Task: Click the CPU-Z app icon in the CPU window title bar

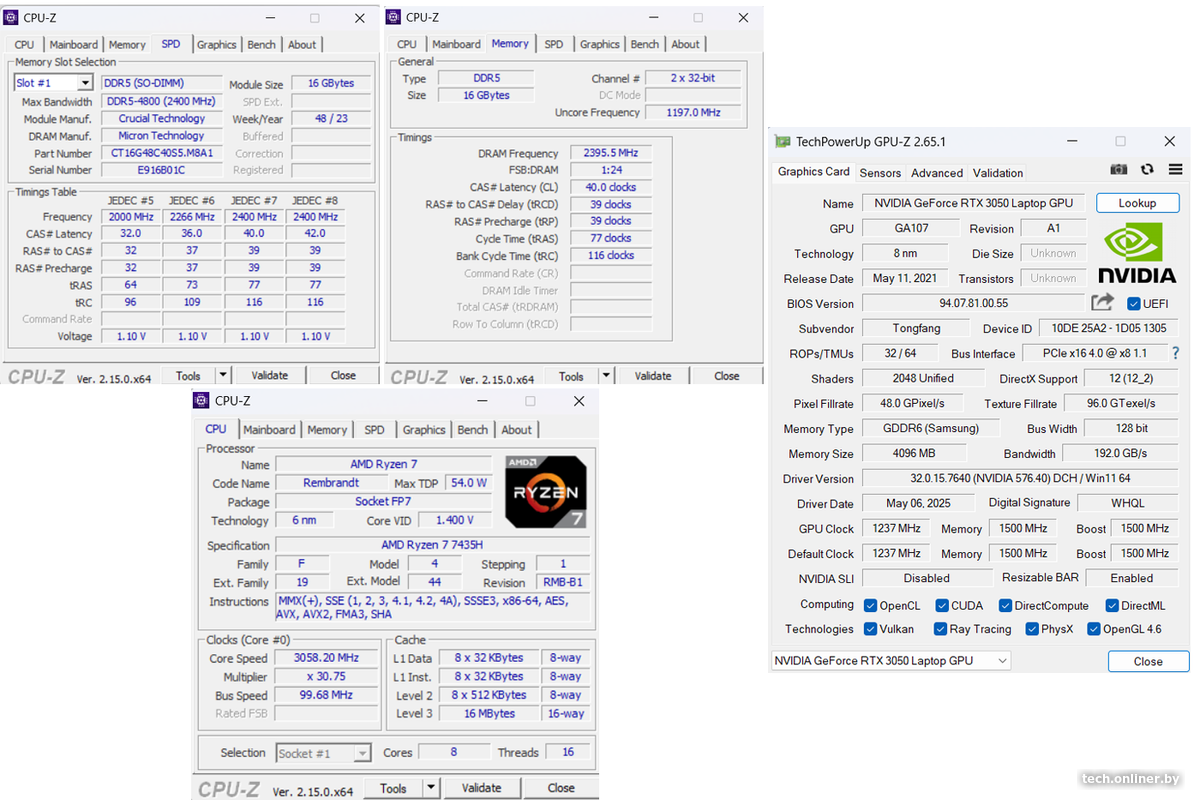Action: [202, 400]
